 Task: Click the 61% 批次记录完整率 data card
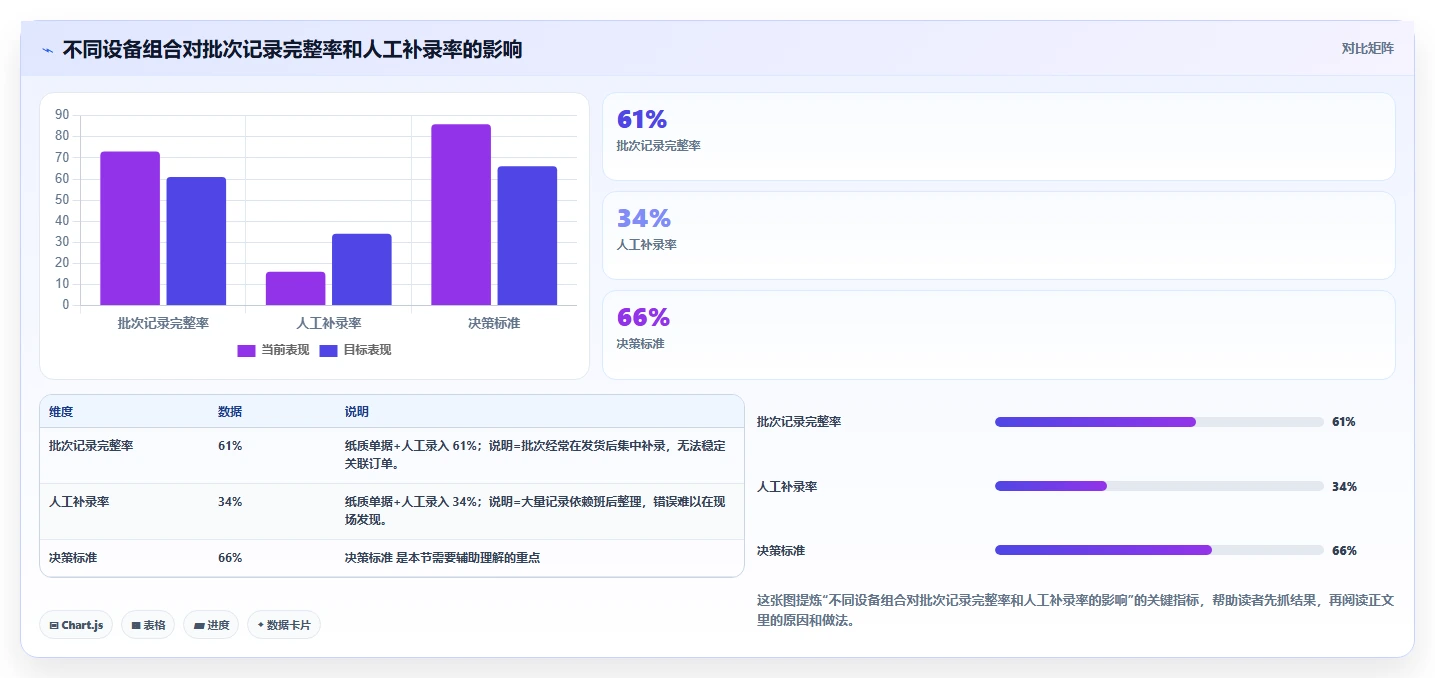(x=998, y=136)
